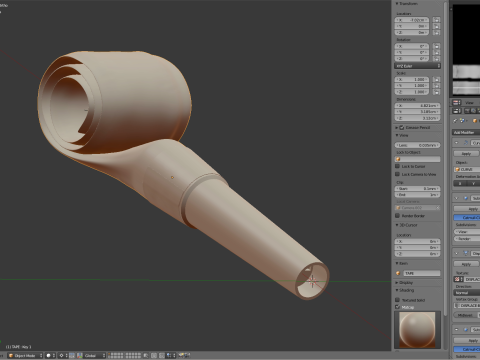Toggle the Scale Z lock icon
The image size is (480, 360).
[436, 92]
